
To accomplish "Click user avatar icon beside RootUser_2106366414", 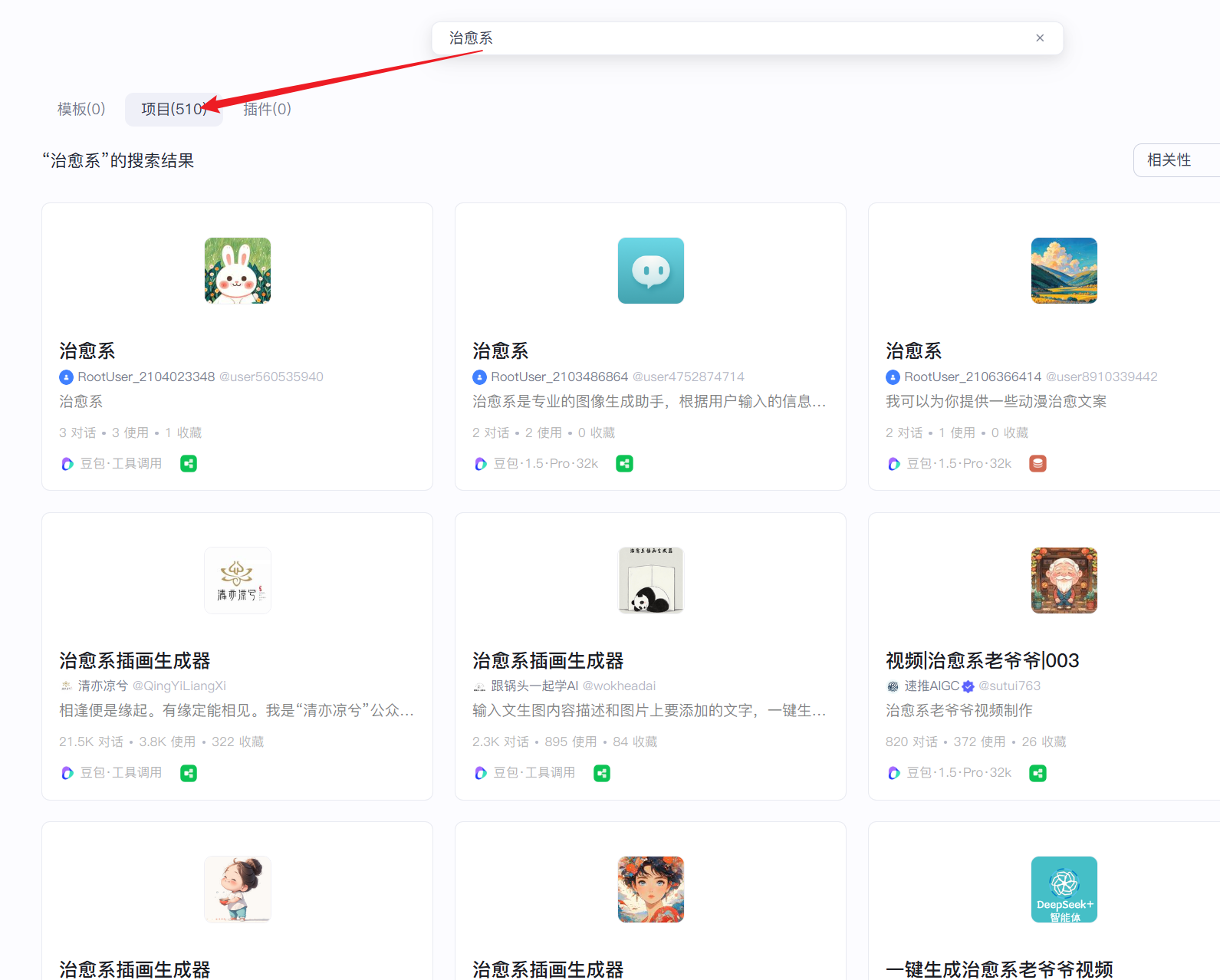I will (893, 377).
